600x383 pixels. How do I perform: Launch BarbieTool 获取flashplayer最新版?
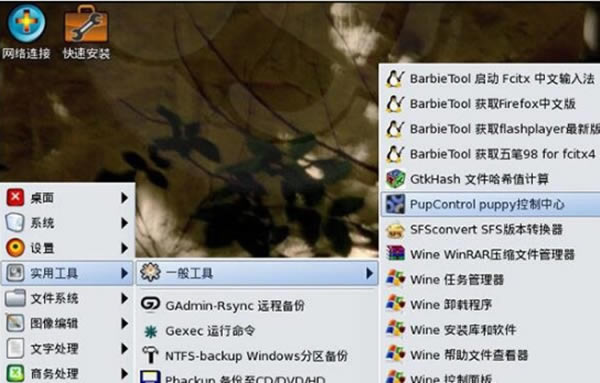[491, 129]
